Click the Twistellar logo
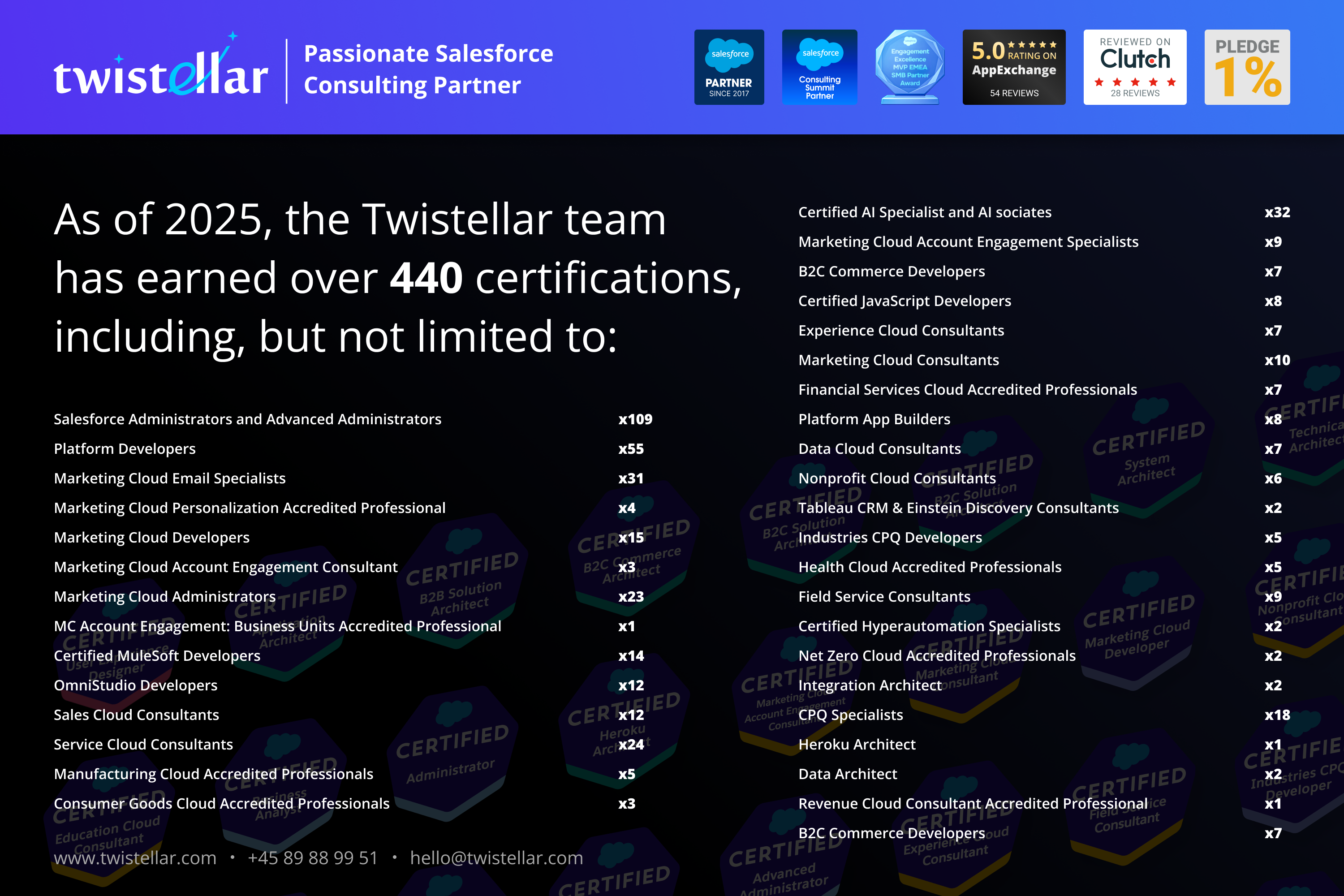The width and height of the screenshot is (1344, 896). coord(160,71)
